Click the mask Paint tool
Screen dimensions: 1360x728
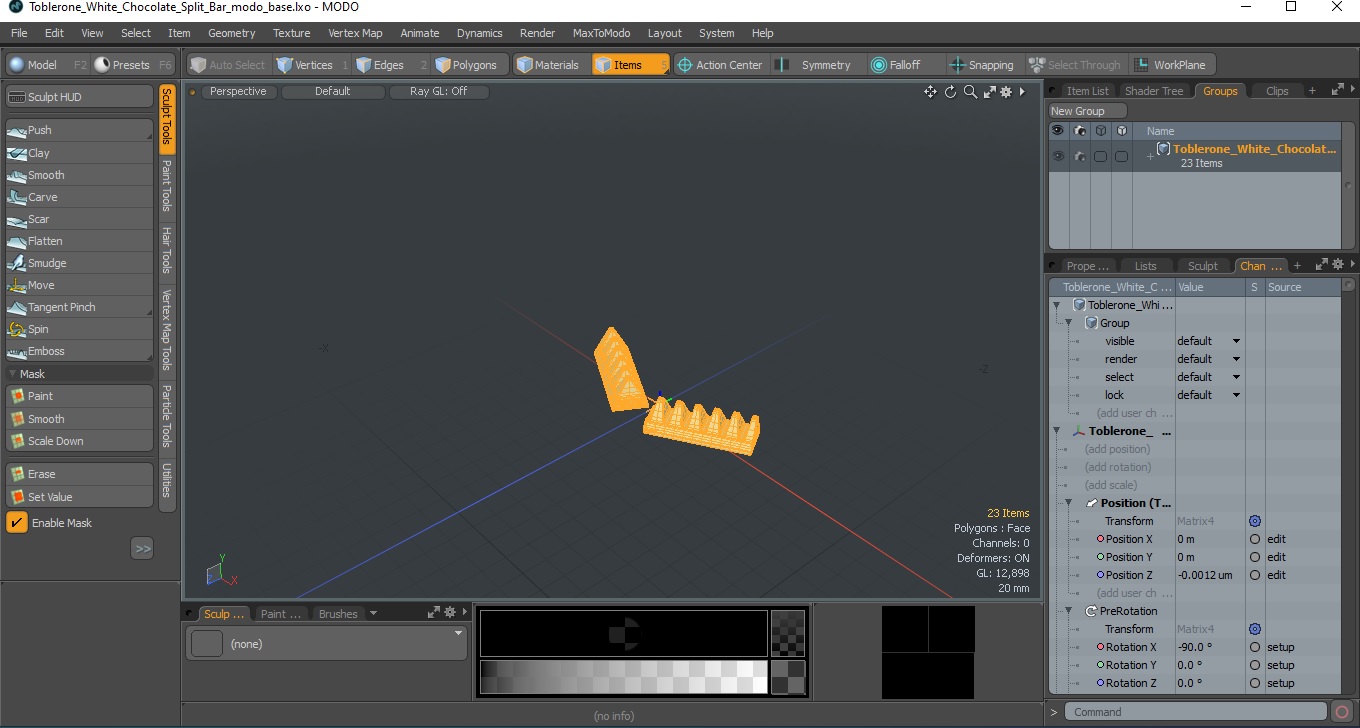79,396
